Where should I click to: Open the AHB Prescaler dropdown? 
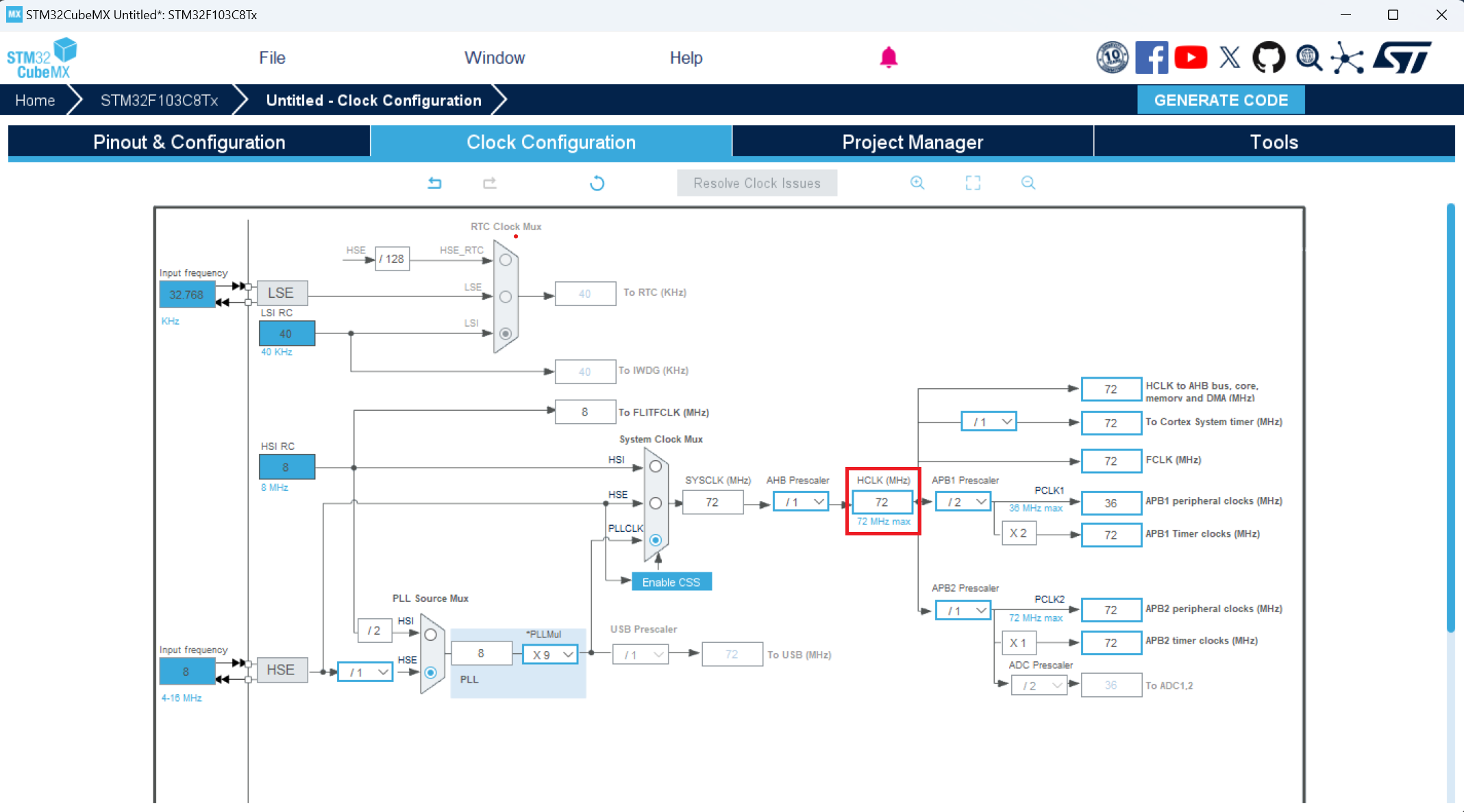(801, 502)
